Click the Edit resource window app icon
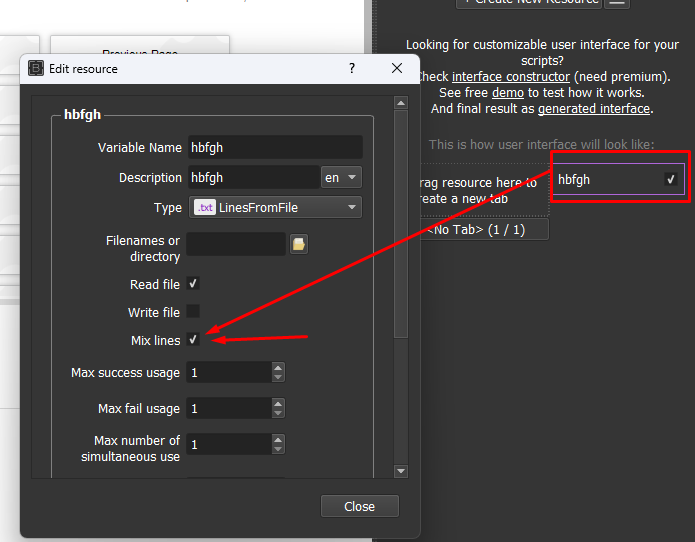The width and height of the screenshot is (695, 542). click(36, 69)
